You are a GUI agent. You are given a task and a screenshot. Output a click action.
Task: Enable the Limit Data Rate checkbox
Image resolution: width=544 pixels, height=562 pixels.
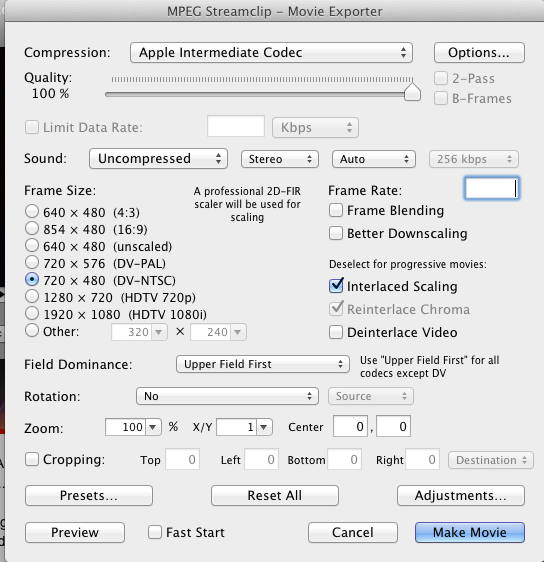click(32, 127)
